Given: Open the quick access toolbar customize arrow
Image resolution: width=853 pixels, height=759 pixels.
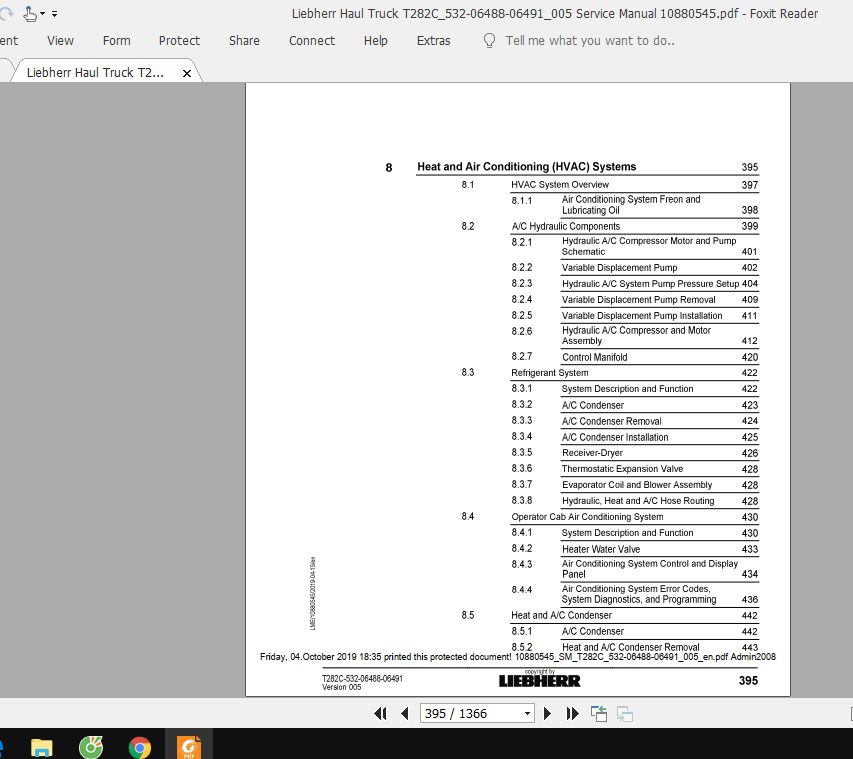Looking at the screenshot, I should [x=54, y=14].
